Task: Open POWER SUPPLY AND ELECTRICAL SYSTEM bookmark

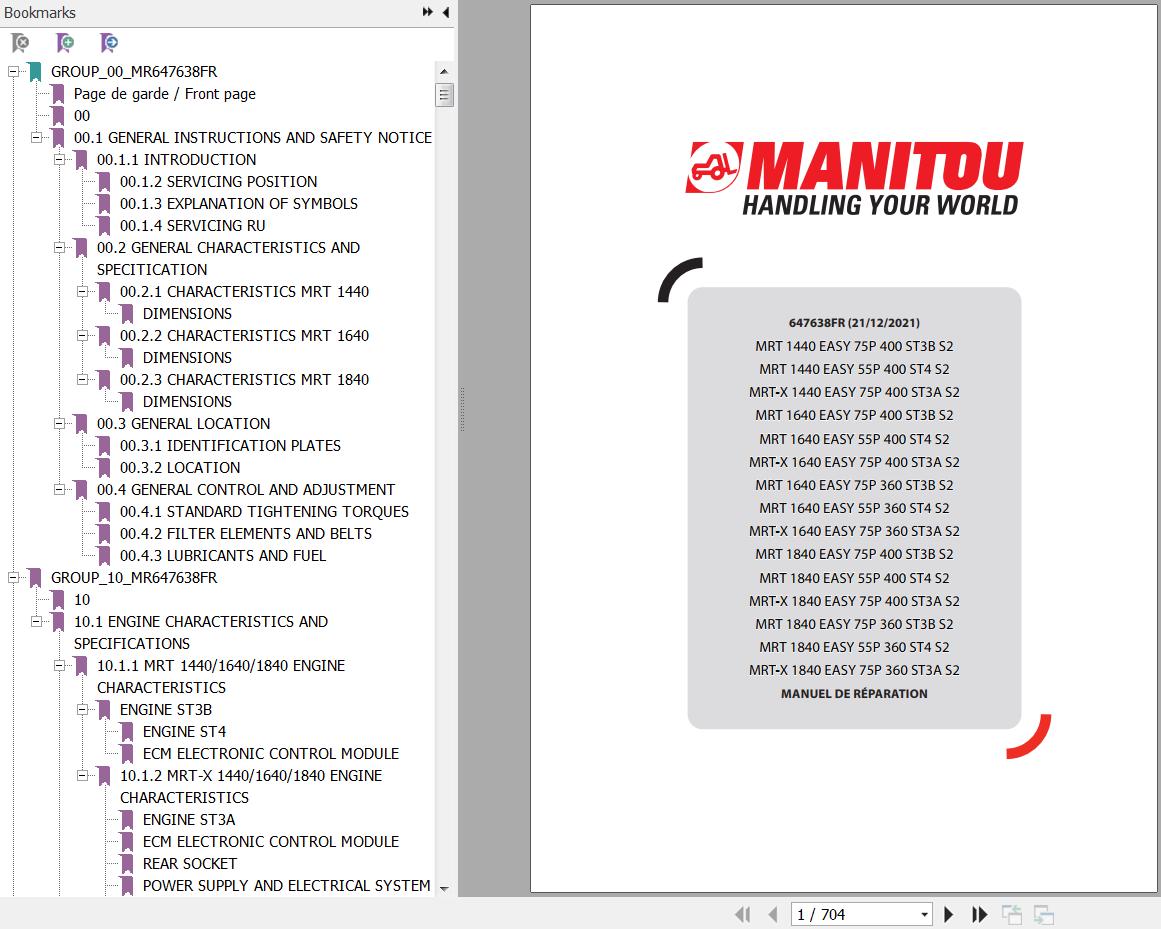Action: pyautogui.click(x=287, y=886)
